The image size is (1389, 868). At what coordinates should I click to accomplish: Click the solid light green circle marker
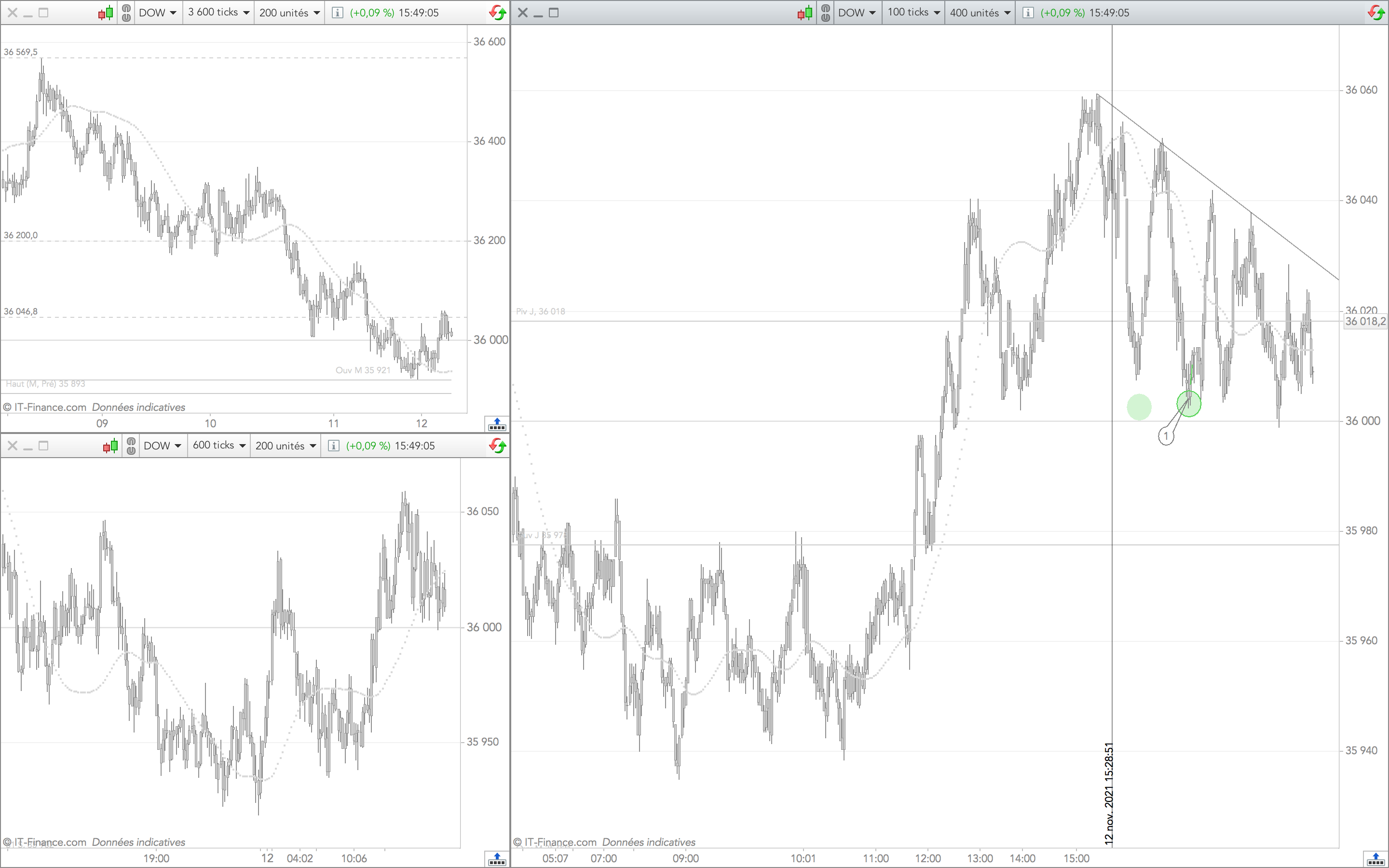(x=1139, y=407)
